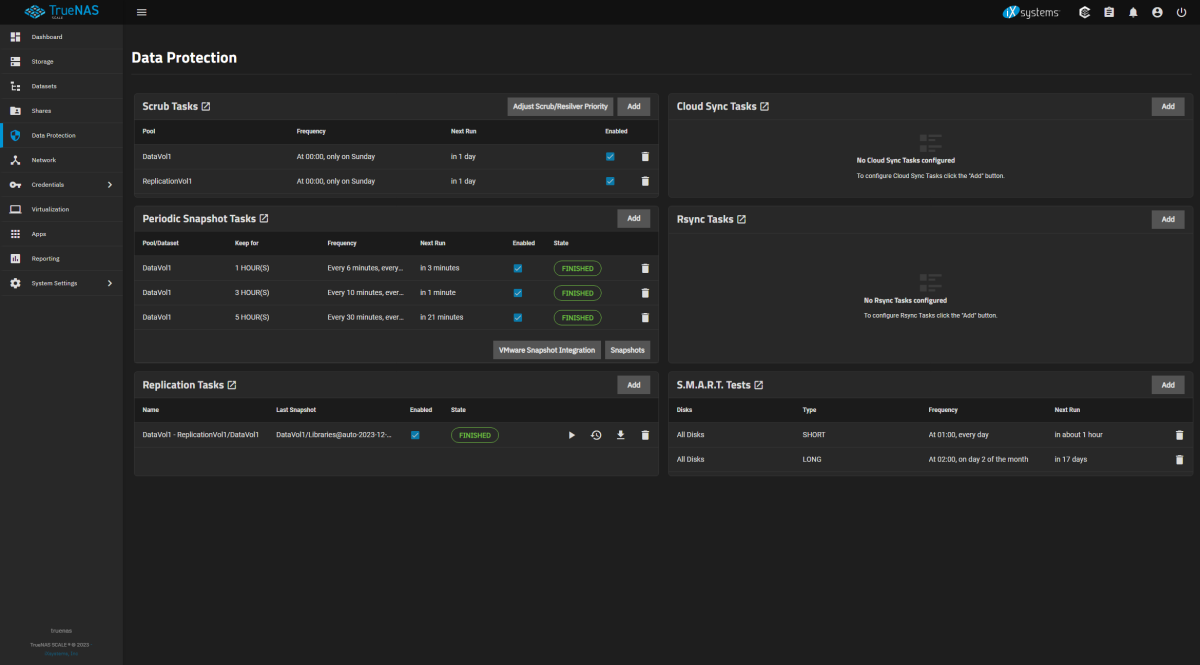Select 'DataVol1 - ReplicationVol1/DataVol1' replication name
The image size is (1200, 665).
[x=201, y=435]
